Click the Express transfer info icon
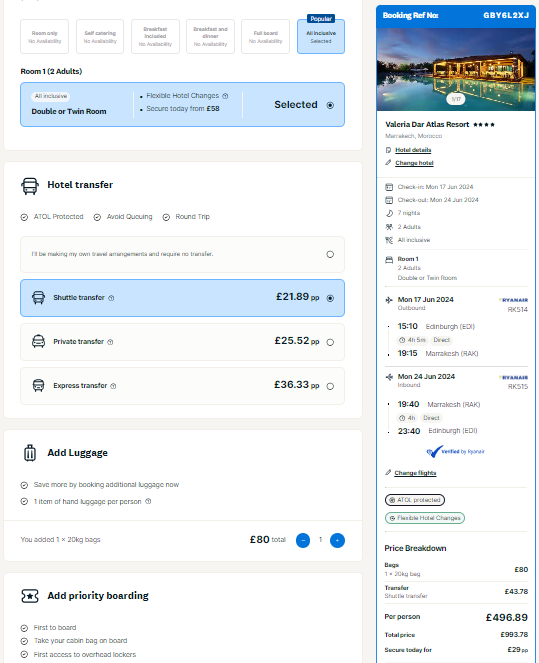Viewport: 539px width, 663px height. point(113,386)
